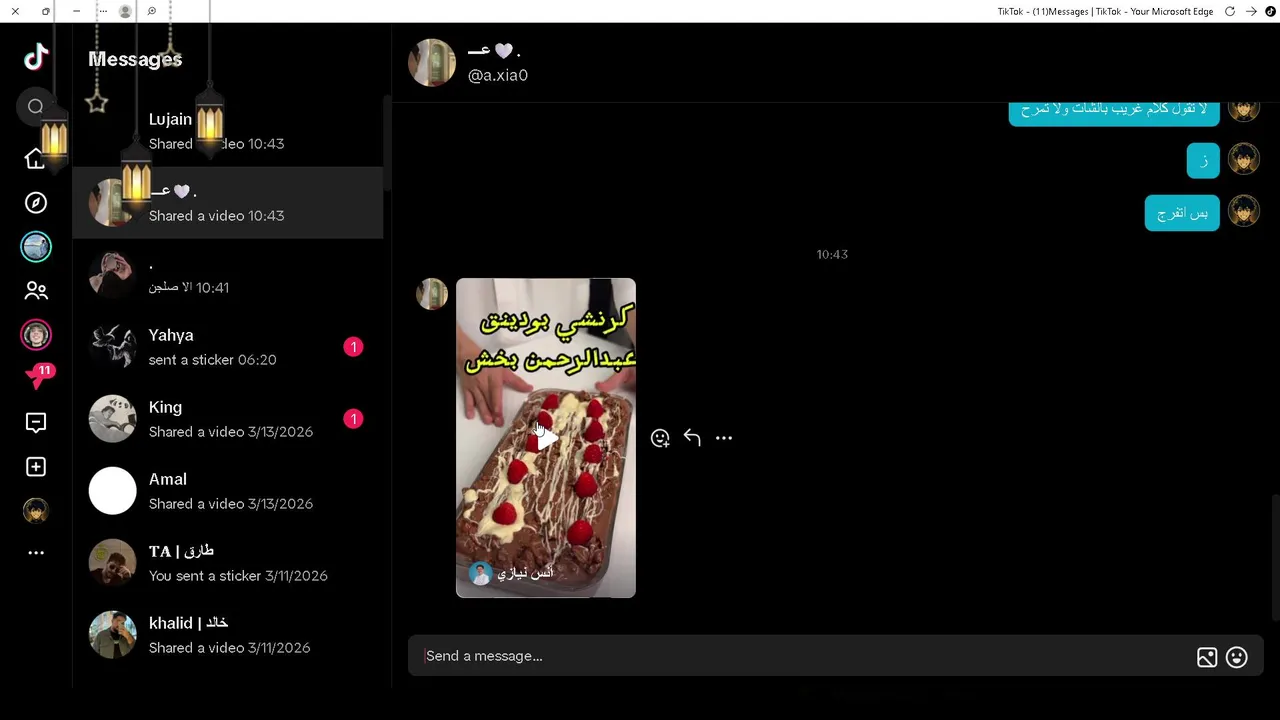The width and height of the screenshot is (1280, 720).
Task: Open the Explore compass icon
Action: click(36, 203)
